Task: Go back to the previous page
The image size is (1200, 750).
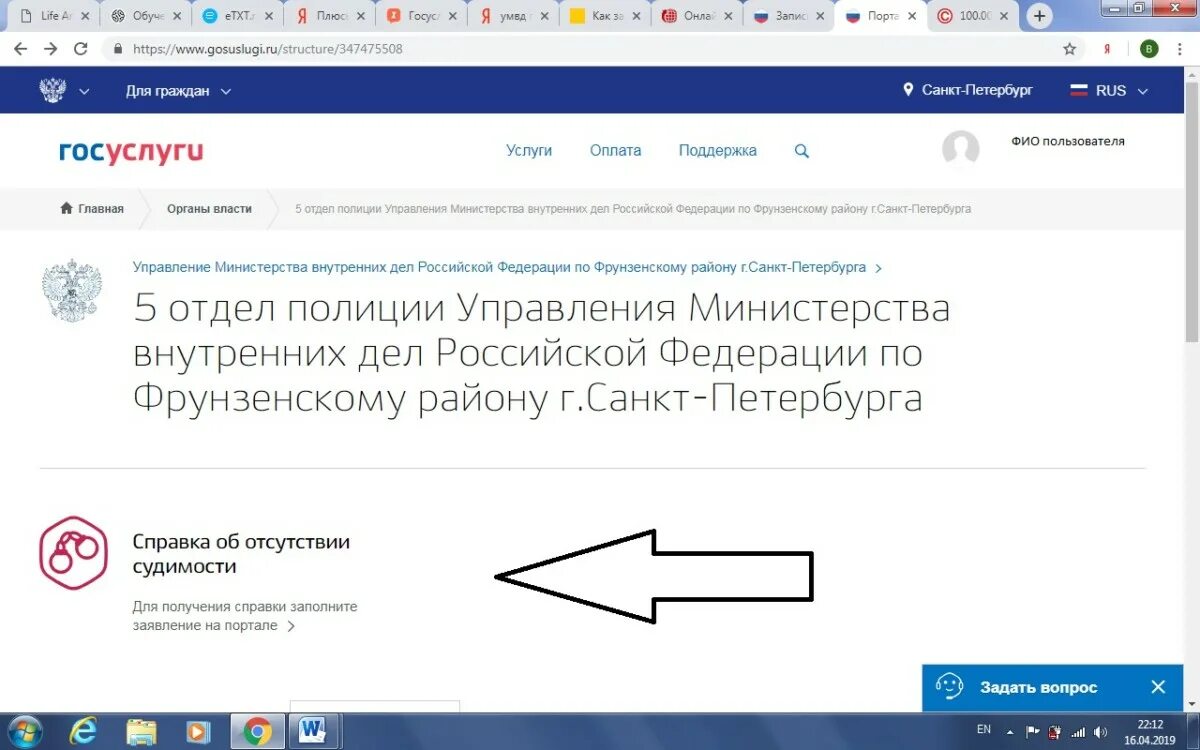Action: pyautogui.click(x=22, y=48)
